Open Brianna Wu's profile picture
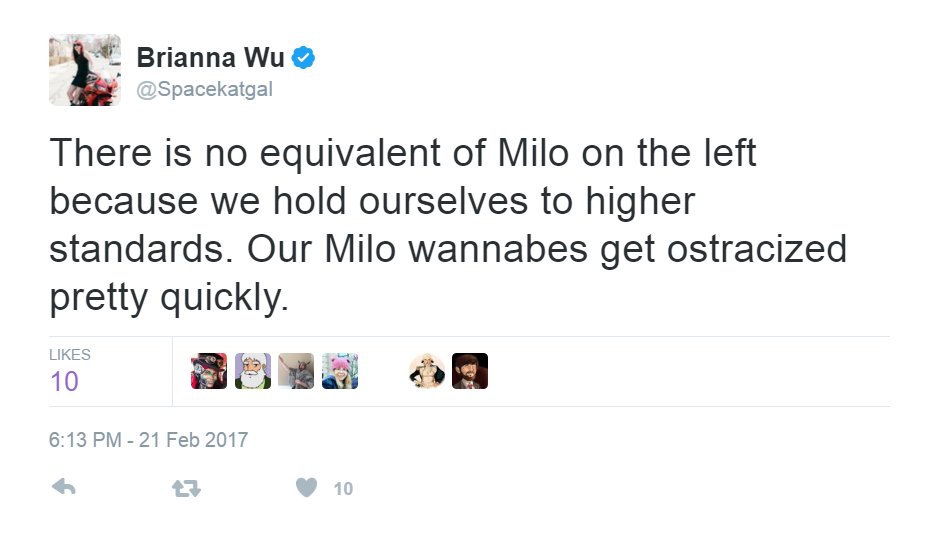 [x=85, y=70]
